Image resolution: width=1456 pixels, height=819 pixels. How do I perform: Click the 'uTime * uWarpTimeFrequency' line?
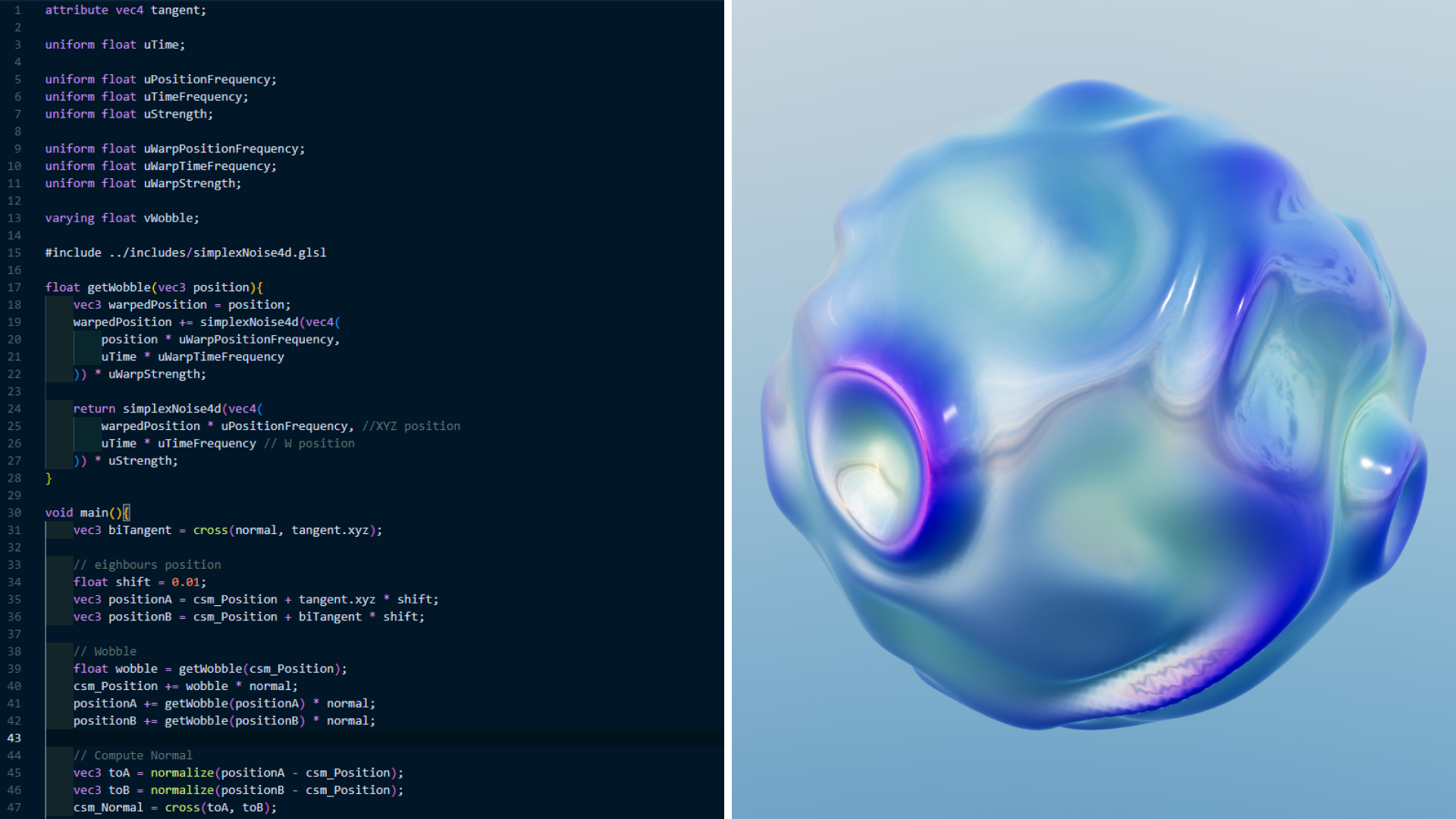pos(193,357)
